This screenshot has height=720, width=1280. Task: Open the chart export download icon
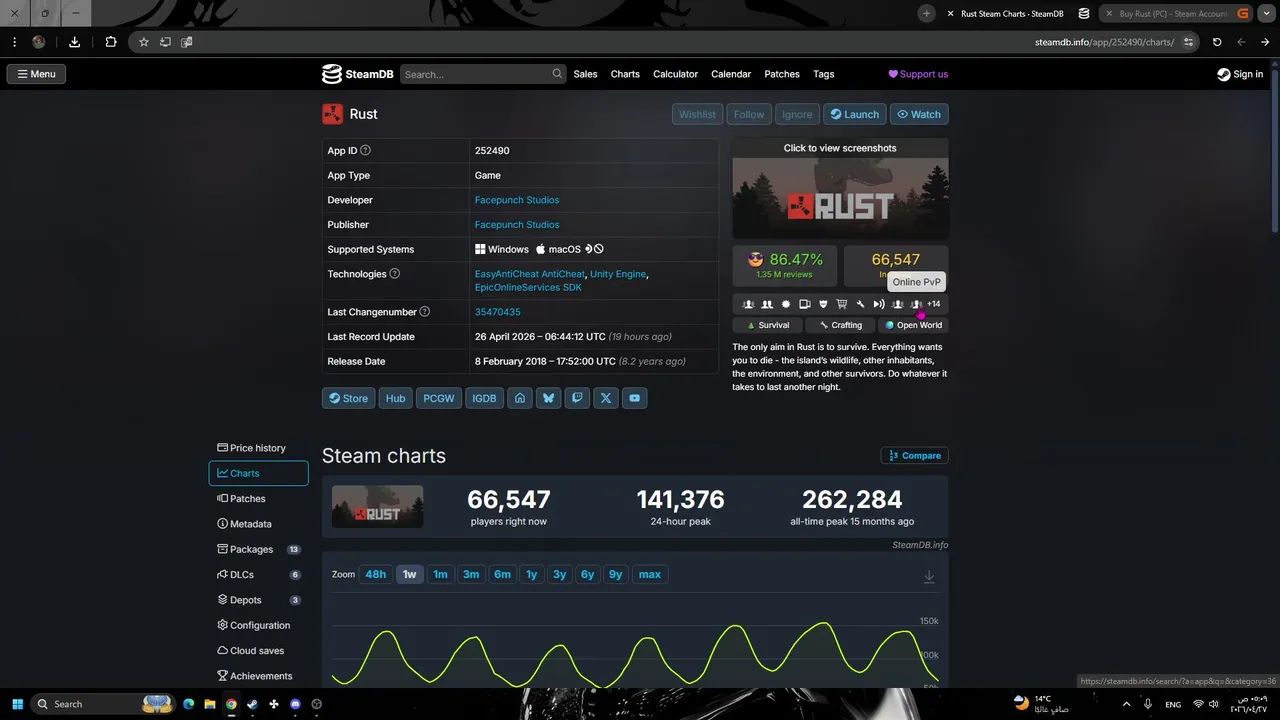tap(929, 576)
